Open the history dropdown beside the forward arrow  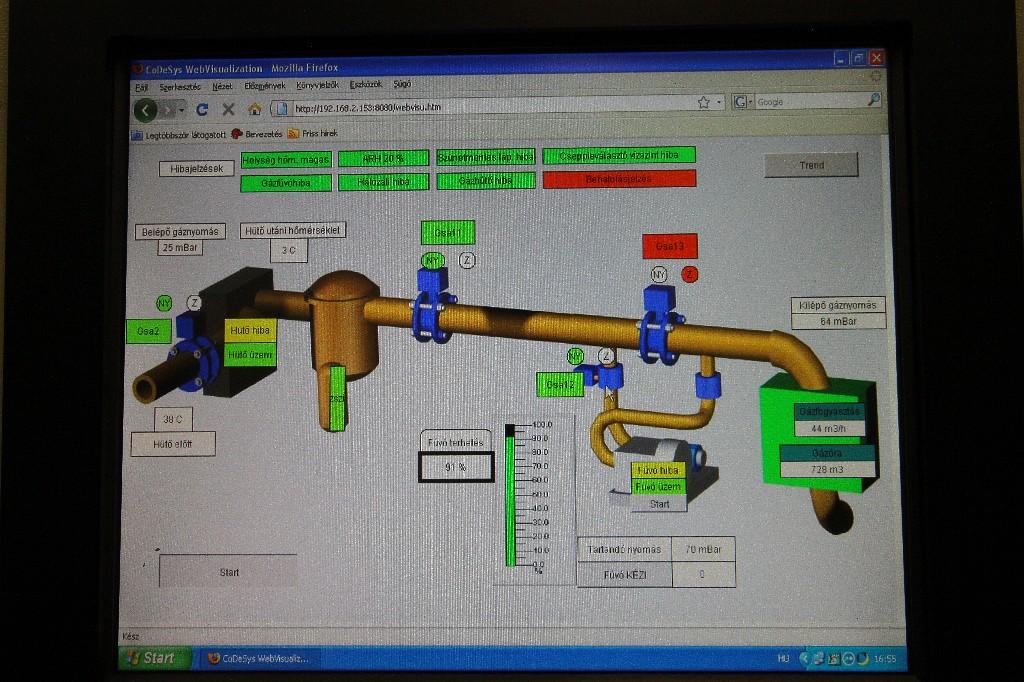[x=182, y=109]
